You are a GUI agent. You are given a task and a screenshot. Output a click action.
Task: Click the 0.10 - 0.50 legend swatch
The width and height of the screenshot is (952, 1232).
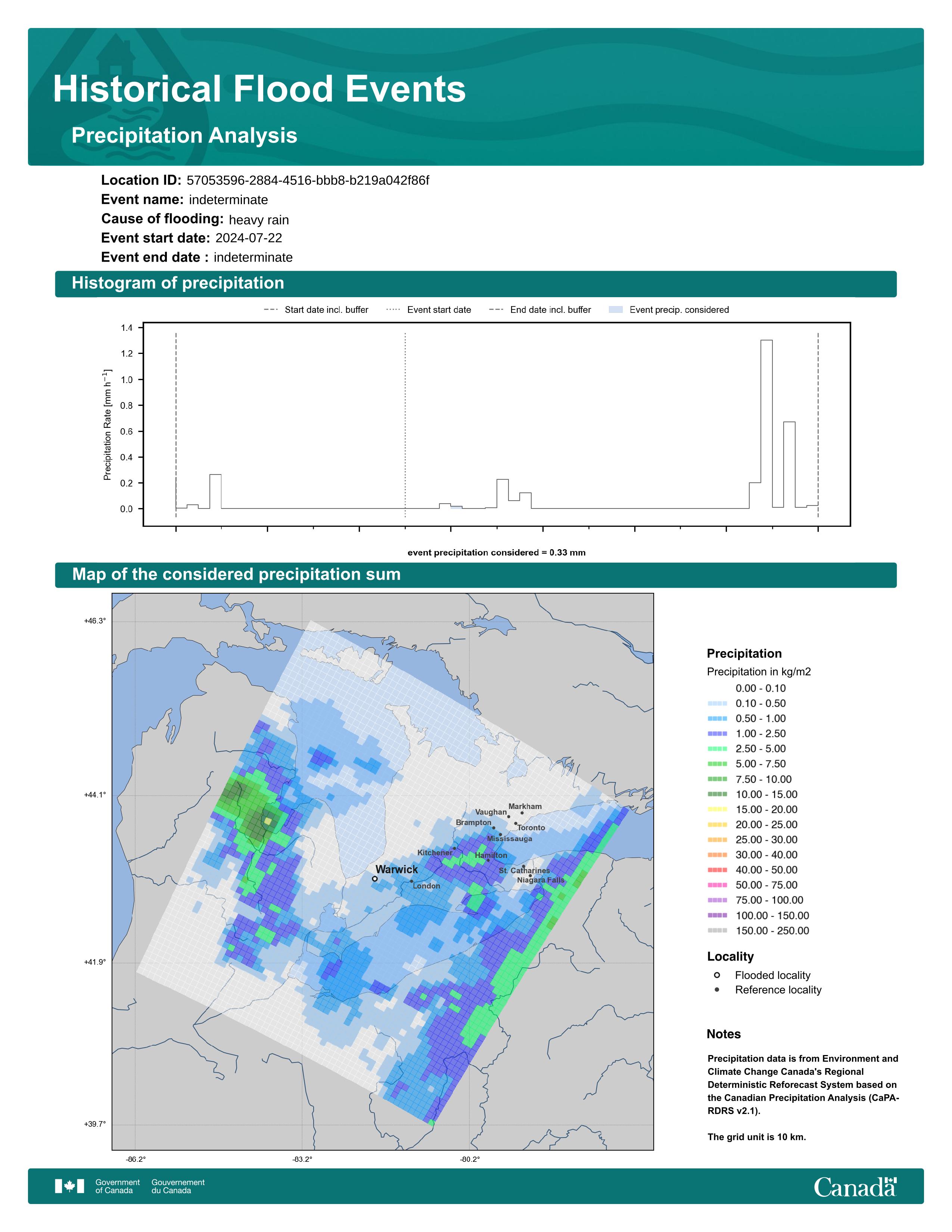pos(718,704)
